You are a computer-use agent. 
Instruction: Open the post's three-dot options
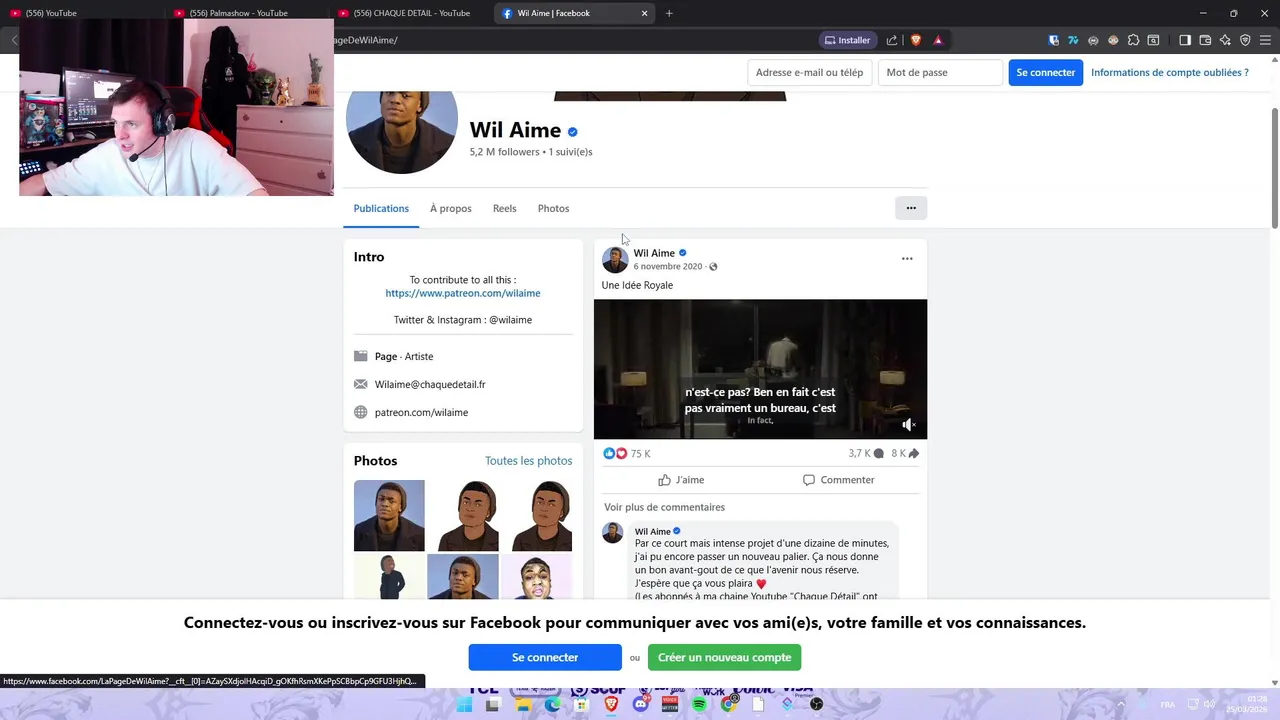[907, 258]
